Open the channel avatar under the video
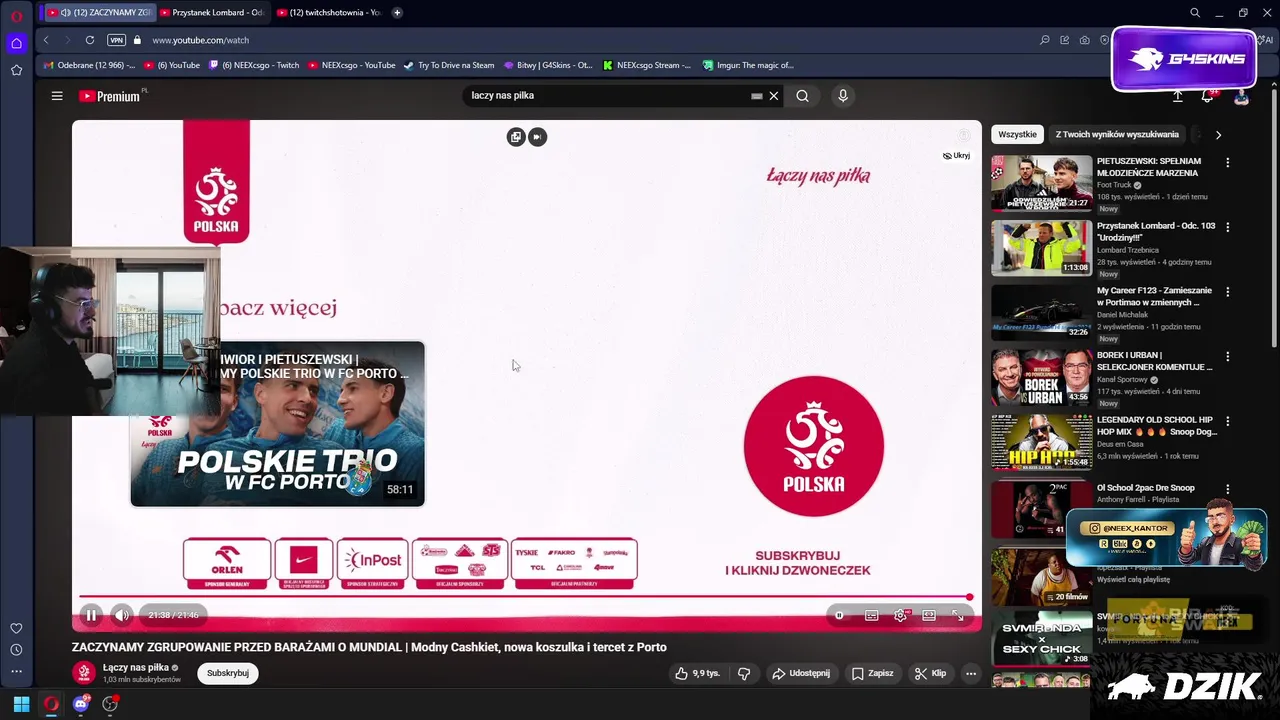The width and height of the screenshot is (1280, 720). coord(84,673)
